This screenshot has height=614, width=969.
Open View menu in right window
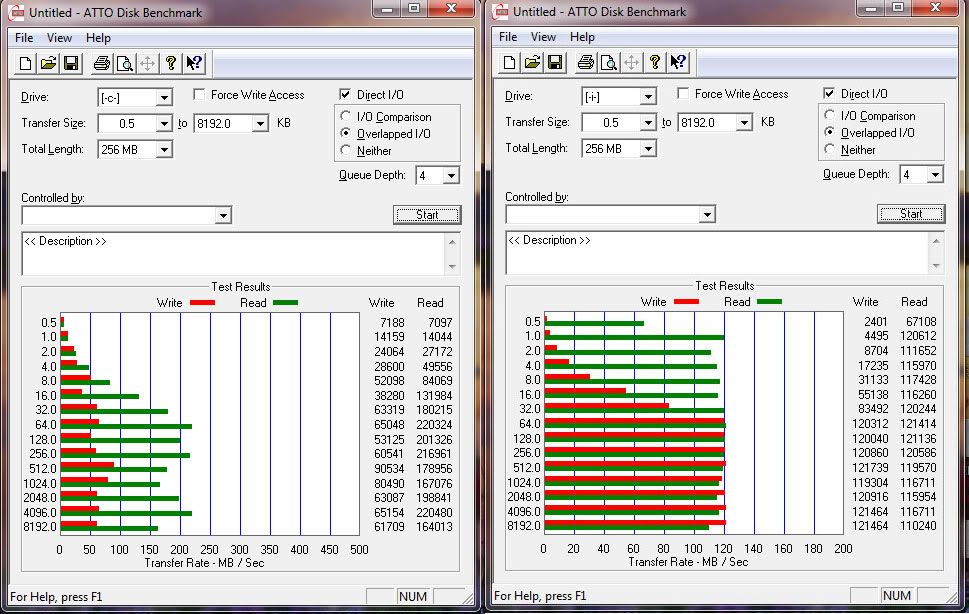click(x=543, y=36)
